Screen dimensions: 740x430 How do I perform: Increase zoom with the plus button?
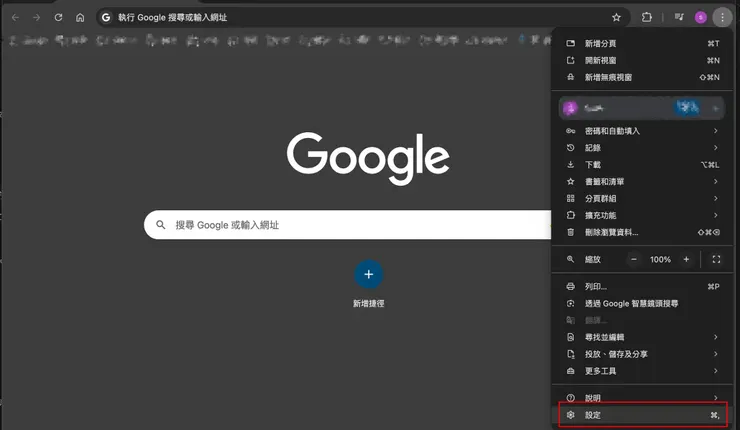tap(686, 259)
